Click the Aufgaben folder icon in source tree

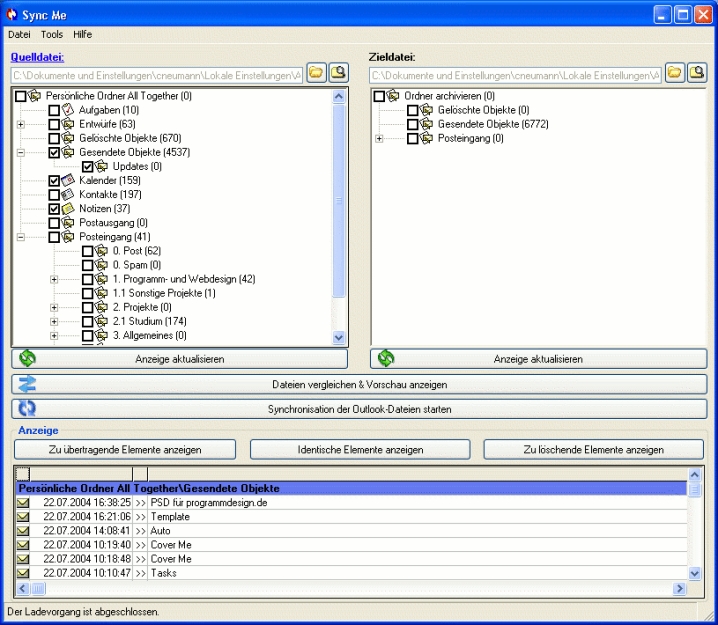(x=68, y=110)
